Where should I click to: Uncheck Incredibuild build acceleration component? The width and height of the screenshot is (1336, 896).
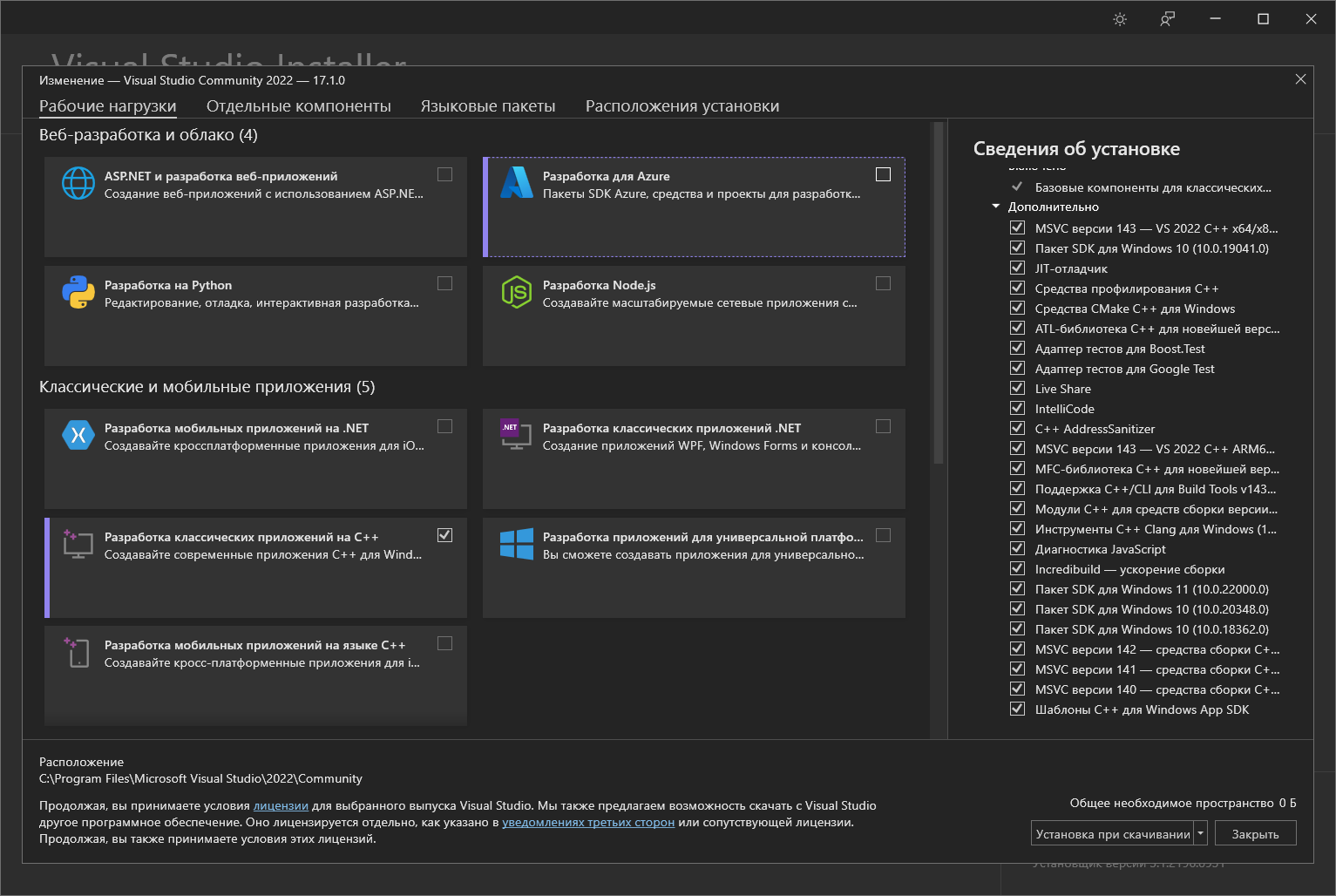tap(1017, 568)
